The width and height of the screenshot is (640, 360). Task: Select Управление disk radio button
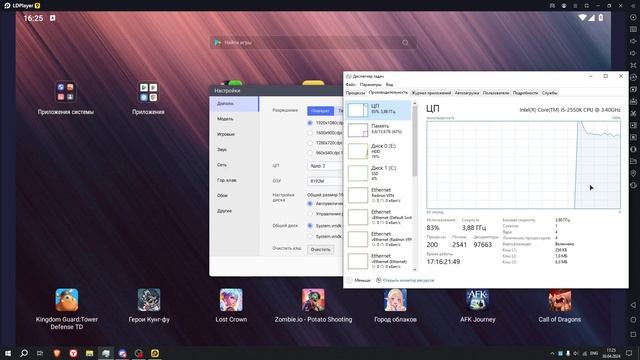310,213
